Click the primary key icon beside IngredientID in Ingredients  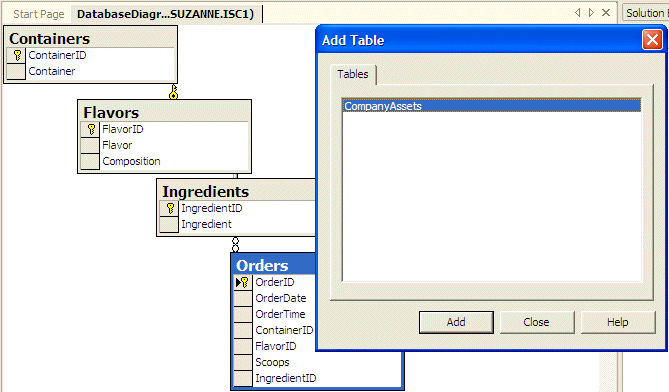(170, 208)
